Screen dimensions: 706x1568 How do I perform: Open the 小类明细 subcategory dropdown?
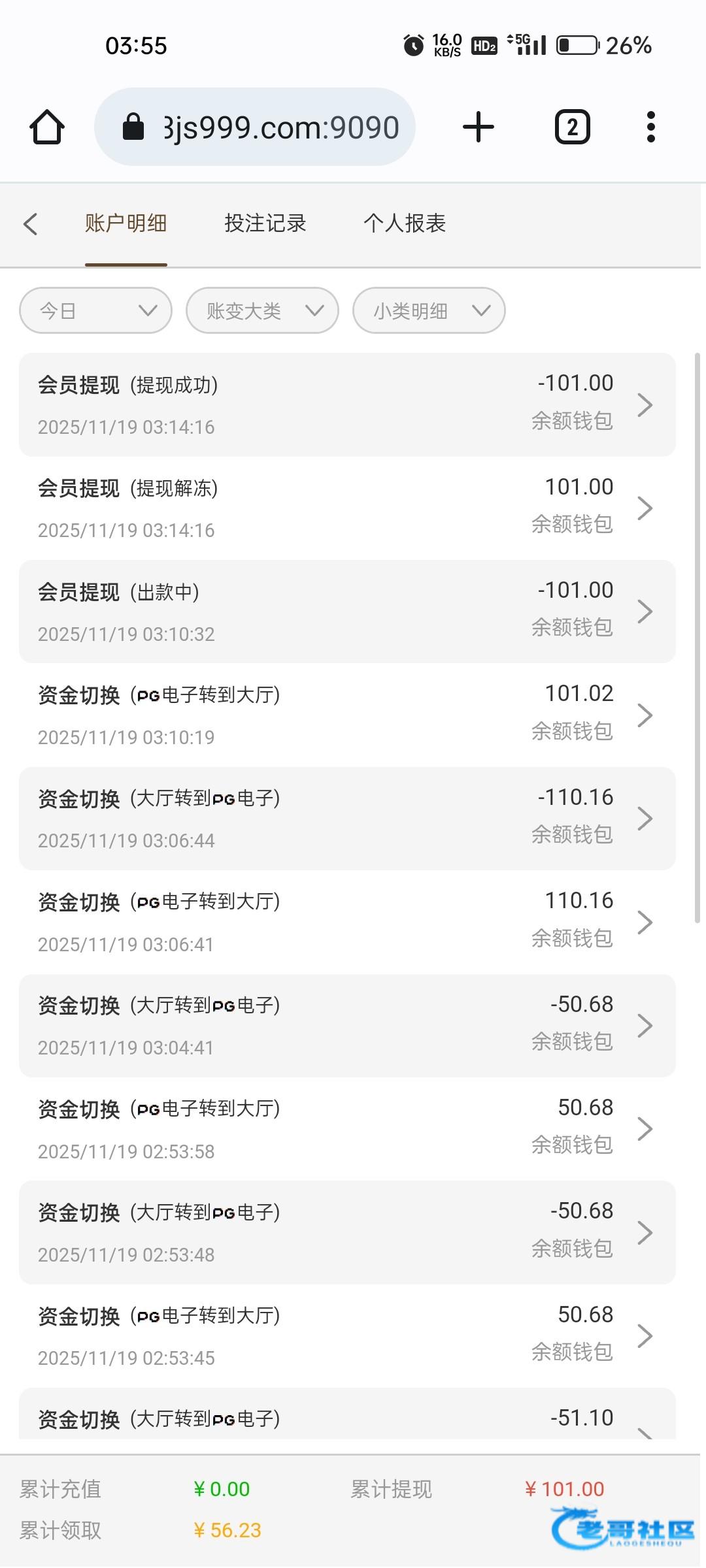tap(429, 310)
